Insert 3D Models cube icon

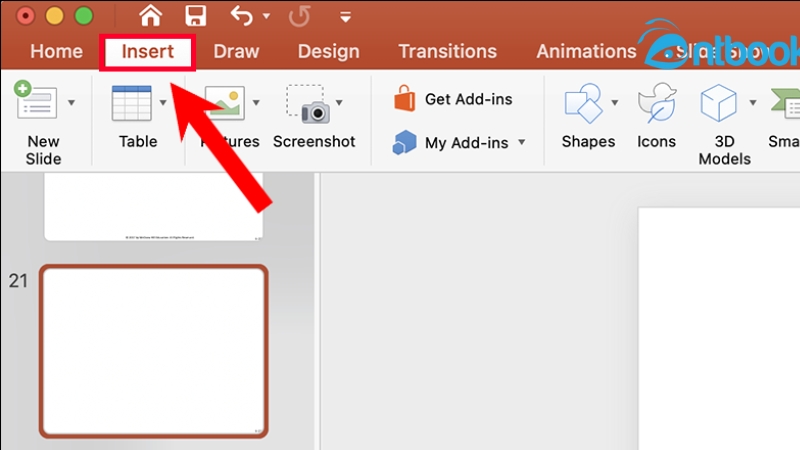[718, 102]
